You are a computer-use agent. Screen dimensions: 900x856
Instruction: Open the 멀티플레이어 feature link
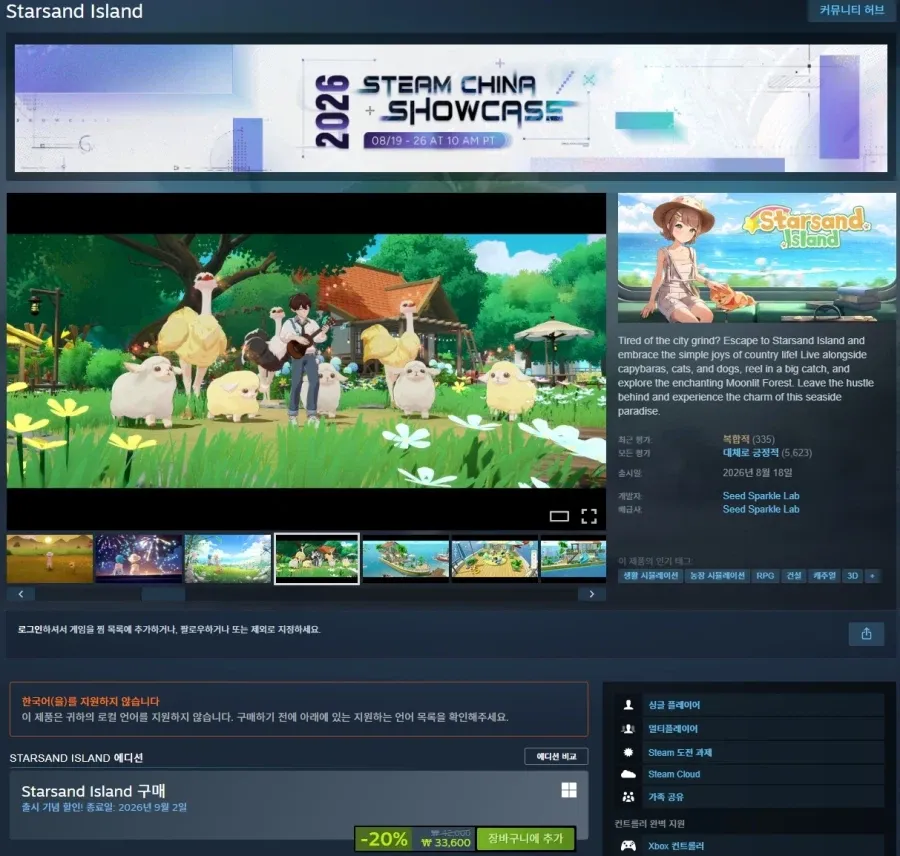pos(673,729)
